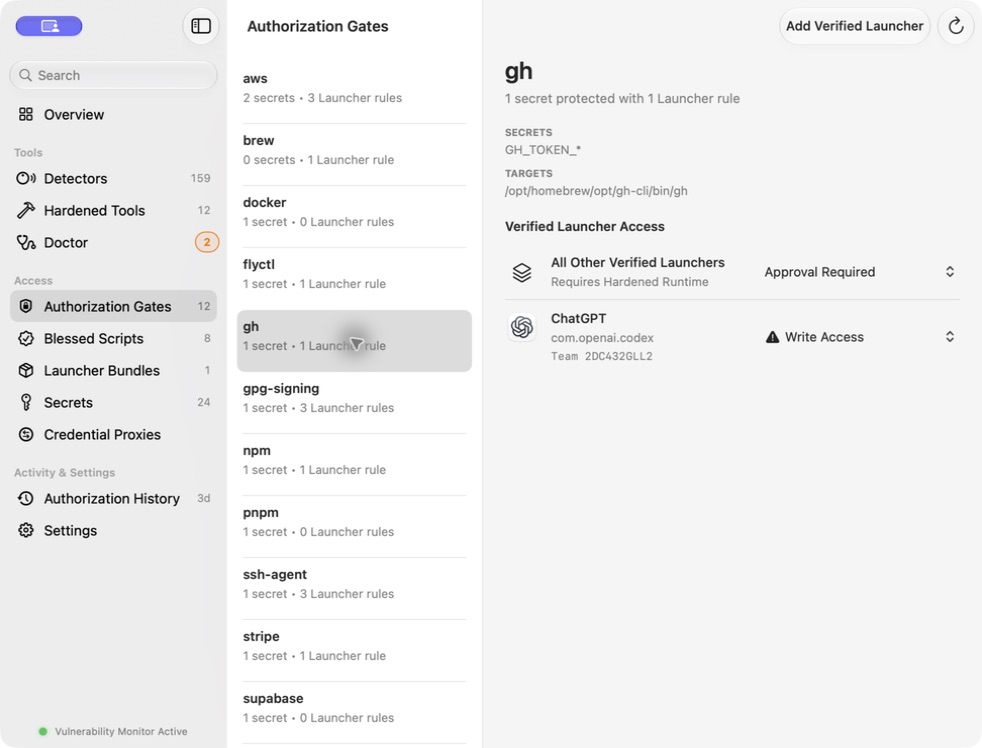Click the Doctor badge showing 2
982x748 pixels.
tap(207, 242)
